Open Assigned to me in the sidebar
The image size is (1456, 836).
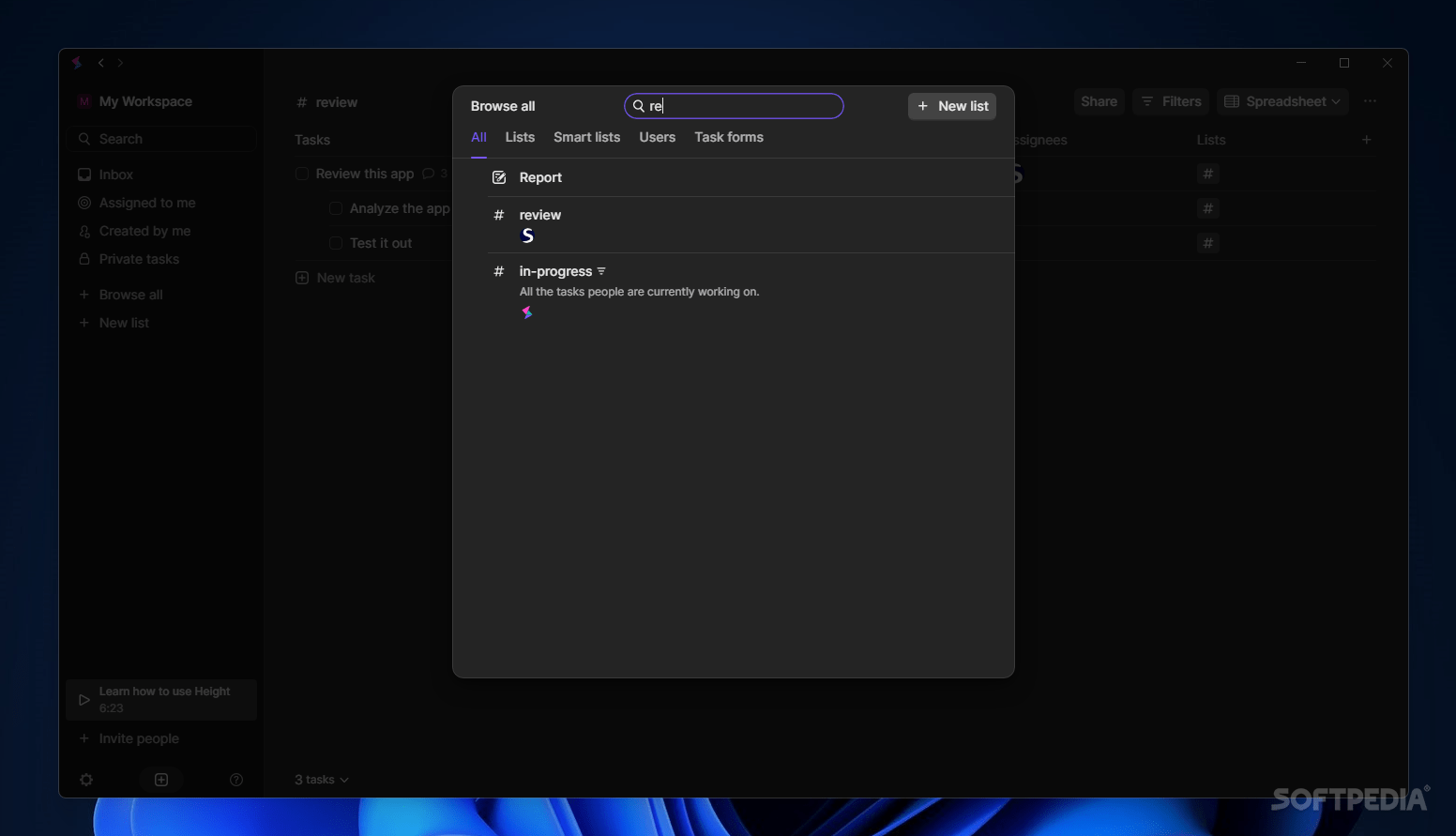[137, 203]
